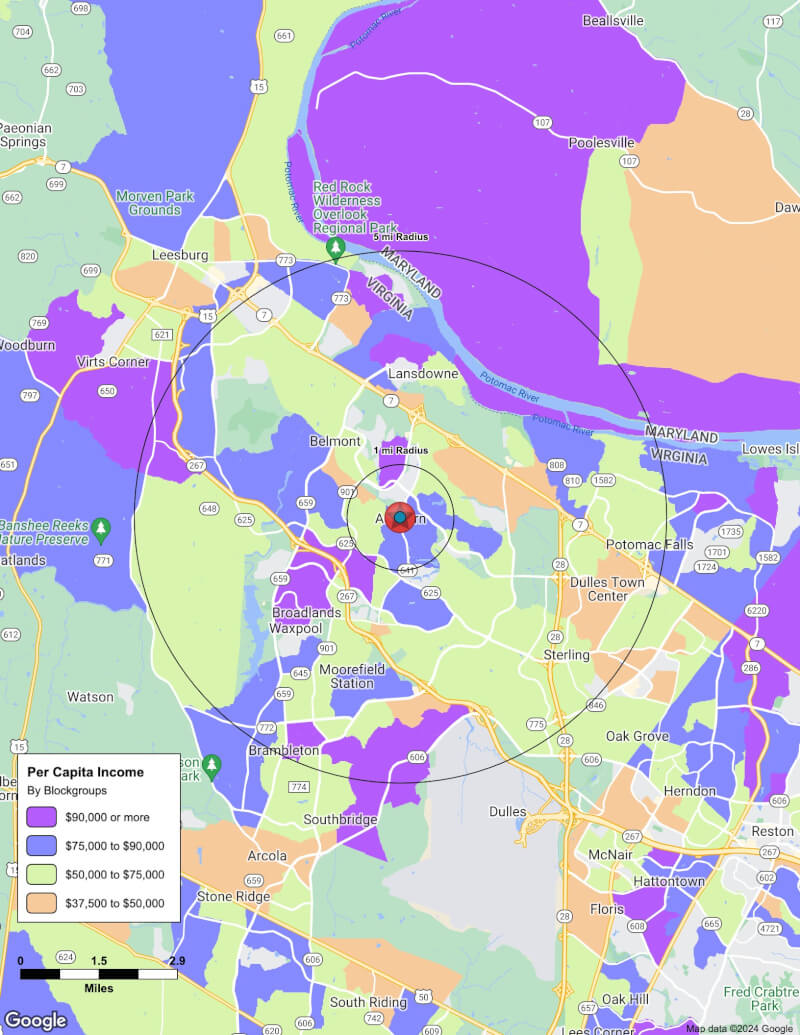Click the green park icon beside the legend
Image resolution: width=800 pixels, height=1035 pixels.
click(x=210, y=767)
